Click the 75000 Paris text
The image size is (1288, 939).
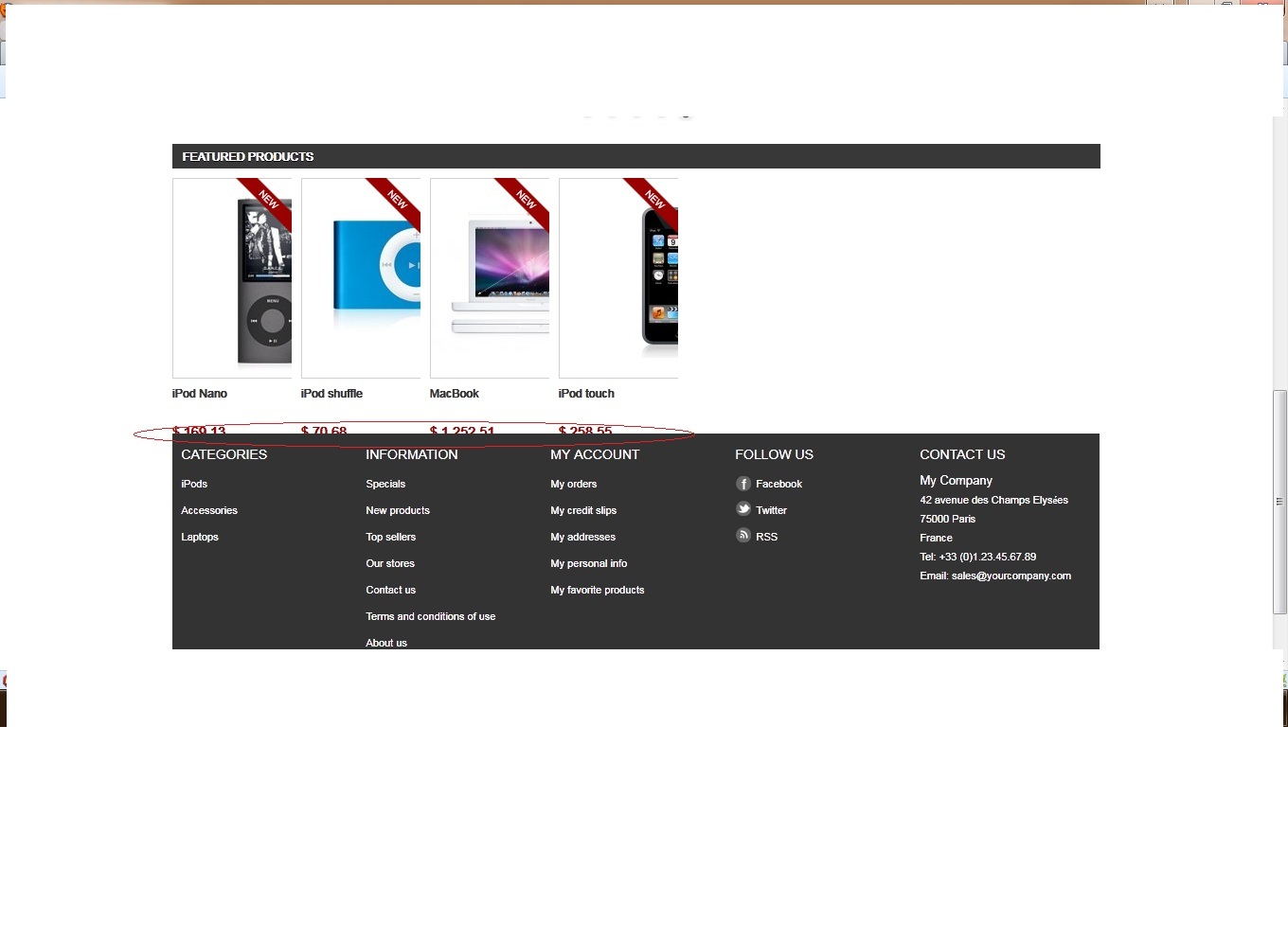tap(948, 519)
